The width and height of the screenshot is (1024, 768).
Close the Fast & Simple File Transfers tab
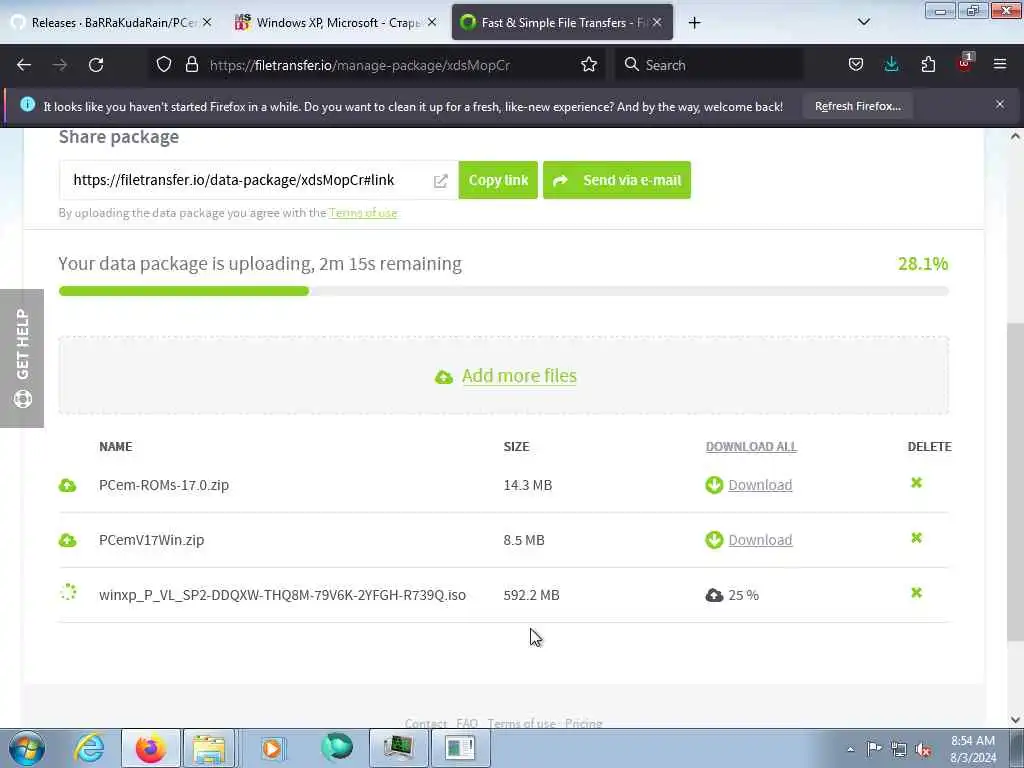pyautogui.click(x=657, y=22)
